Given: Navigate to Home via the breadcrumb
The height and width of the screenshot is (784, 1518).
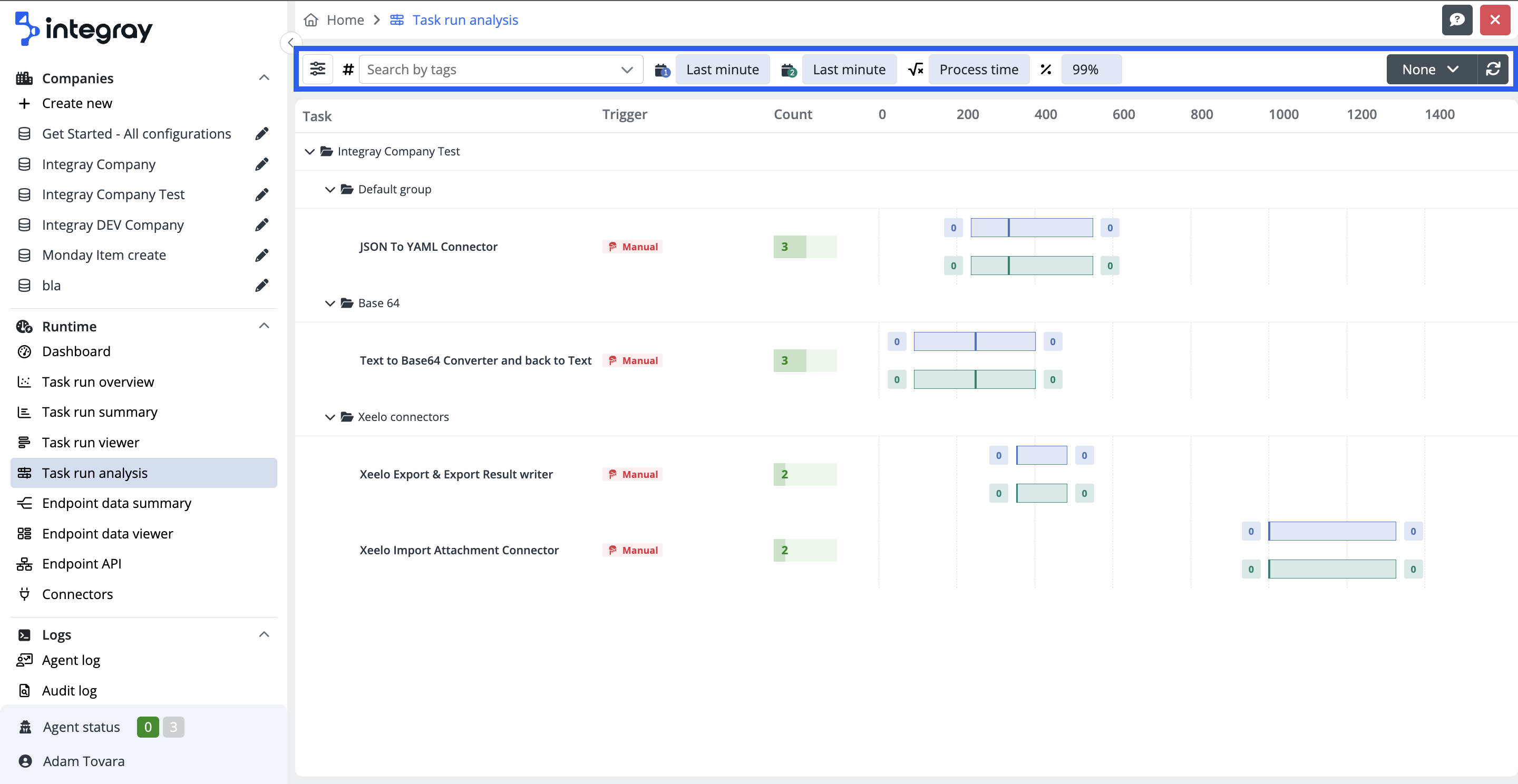Looking at the screenshot, I should coord(345,19).
